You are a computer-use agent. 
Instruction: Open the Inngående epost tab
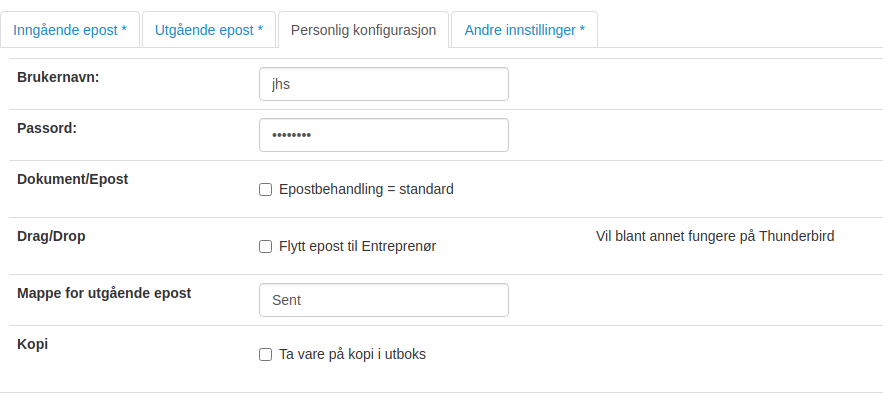click(x=70, y=30)
